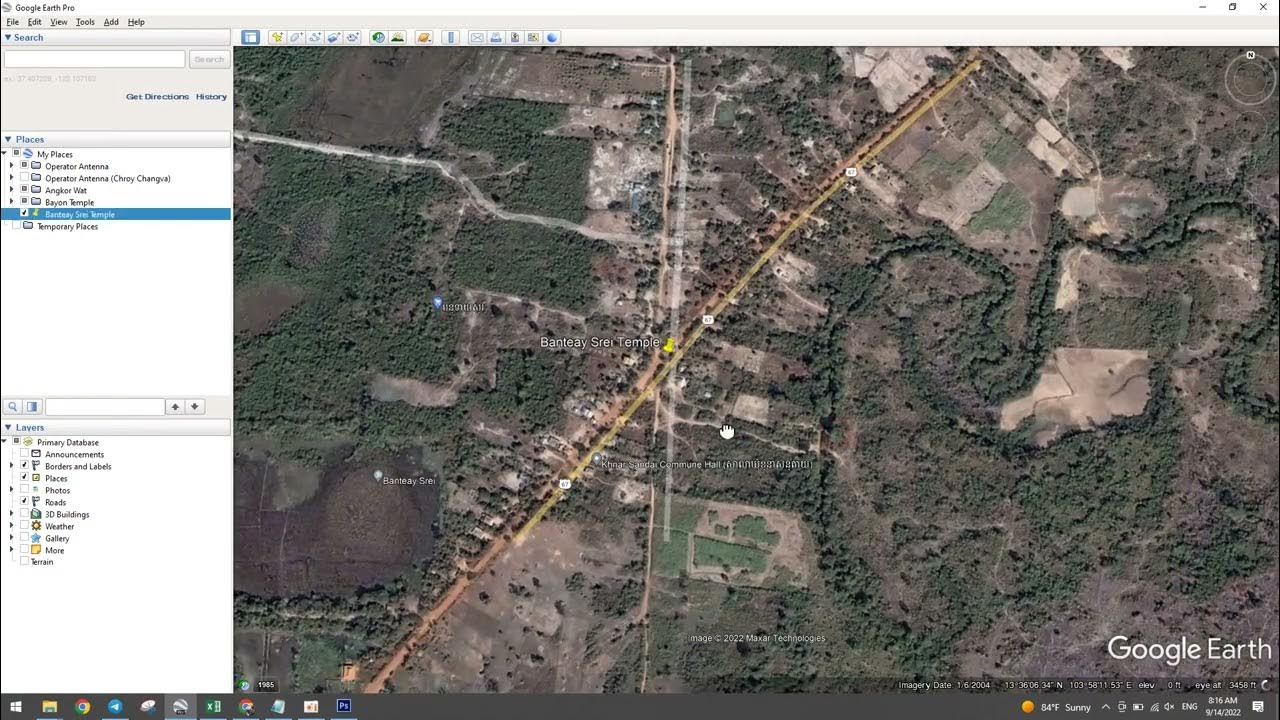Click the blue place marker with Khmer label on map

[x=437, y=302]
